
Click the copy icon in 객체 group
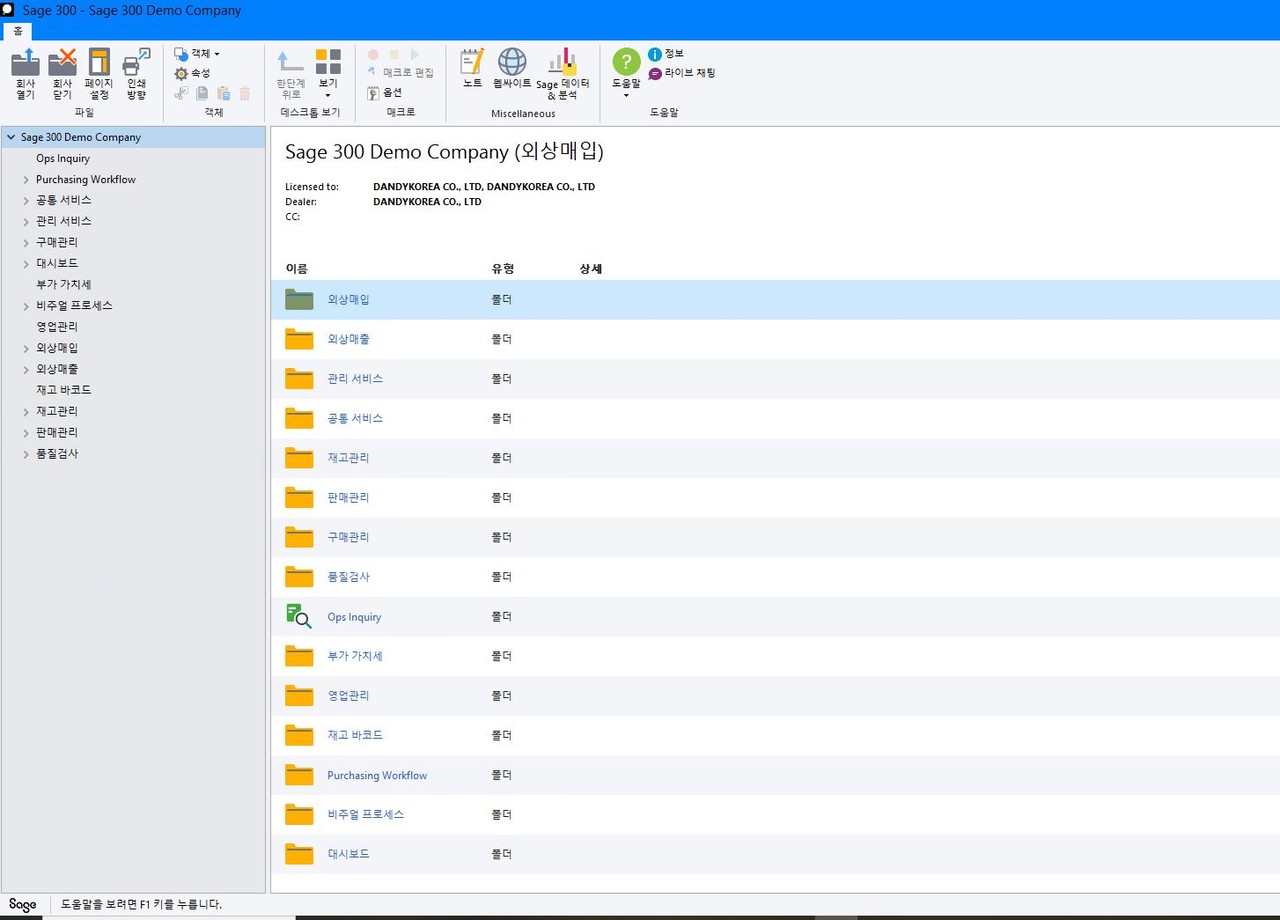(202, 94)
